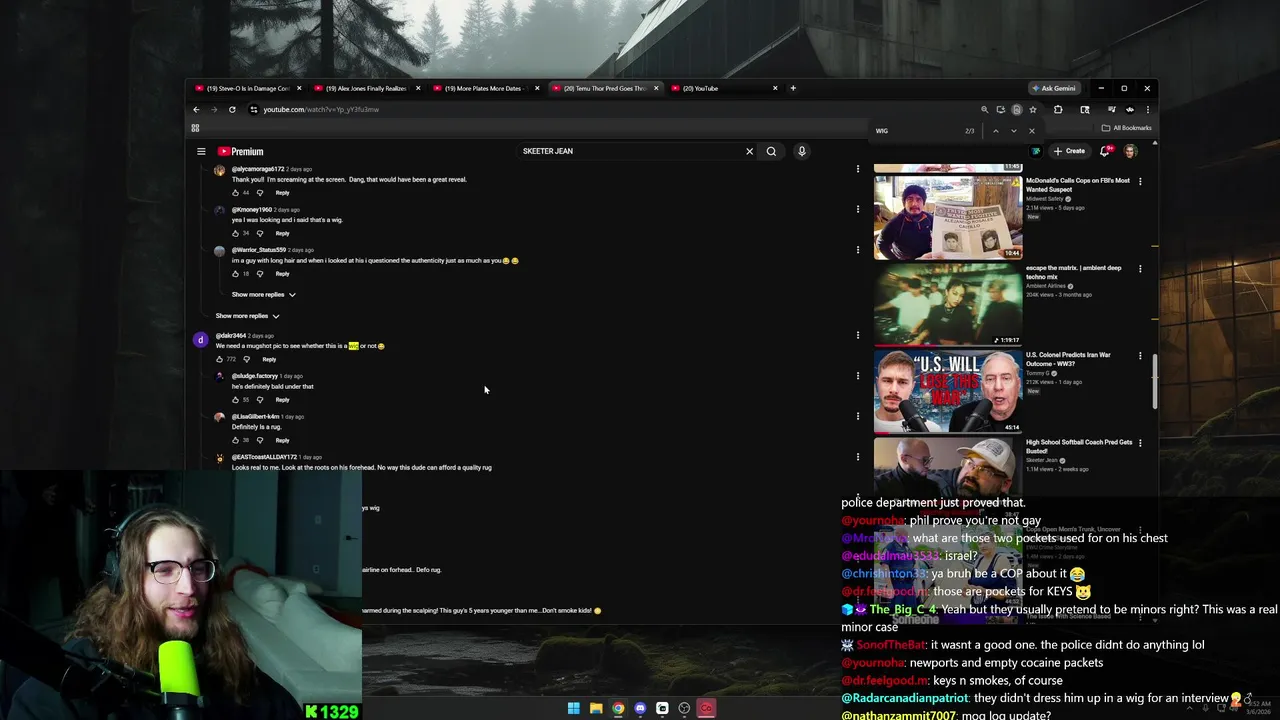Viewport: 1280px width, 720px height.
Task: Open the Chrome apps grid icon
Action: (195, 128)
